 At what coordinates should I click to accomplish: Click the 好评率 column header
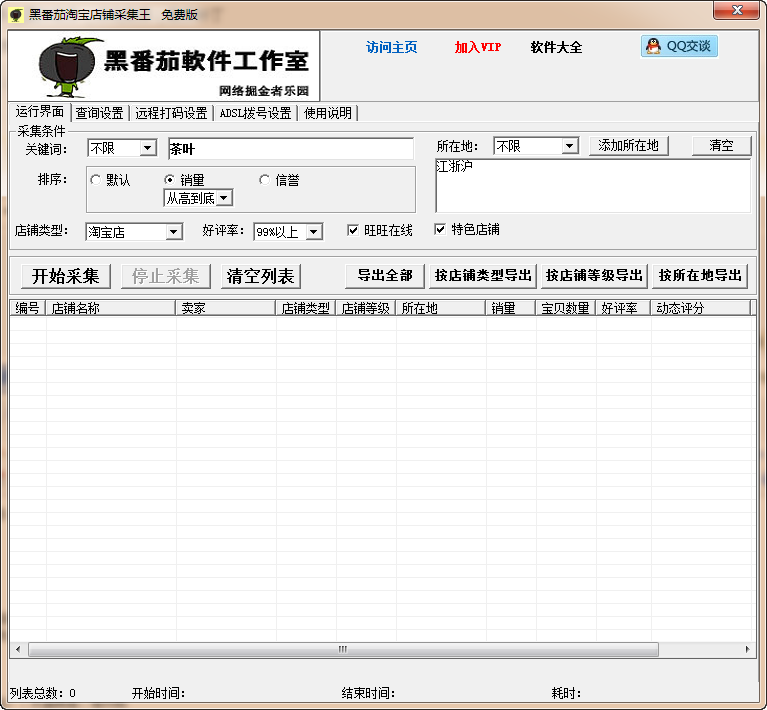pyautogui.click(x=623, y=308)
